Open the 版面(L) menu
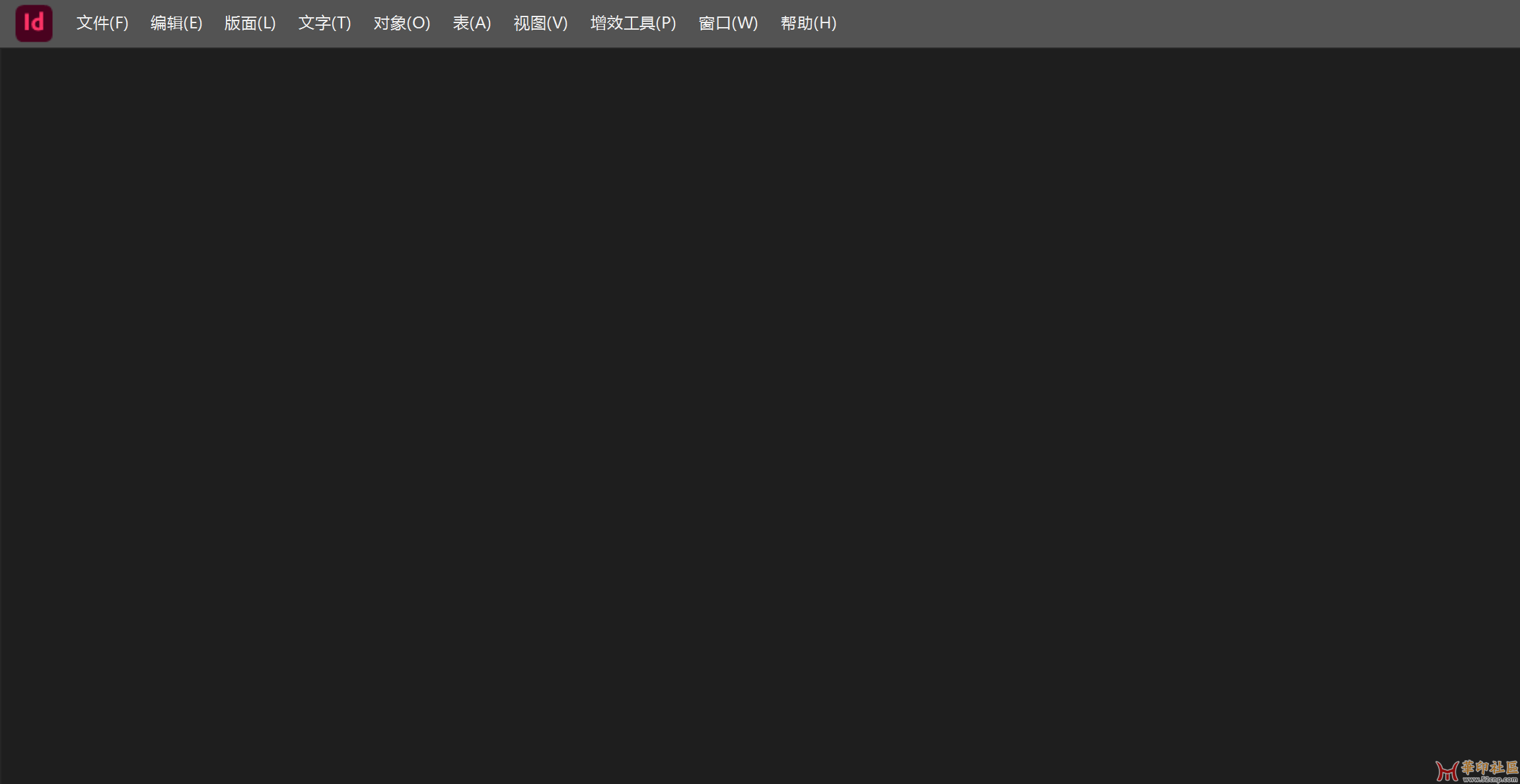The height and width of the screenshot is (784, 1520). pos(250,23)
